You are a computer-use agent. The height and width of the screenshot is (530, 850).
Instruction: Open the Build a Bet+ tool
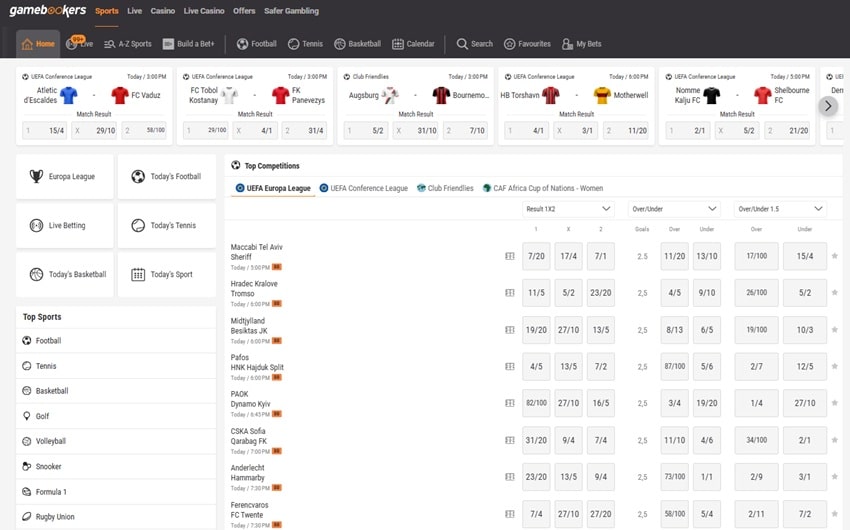point(189,44)
